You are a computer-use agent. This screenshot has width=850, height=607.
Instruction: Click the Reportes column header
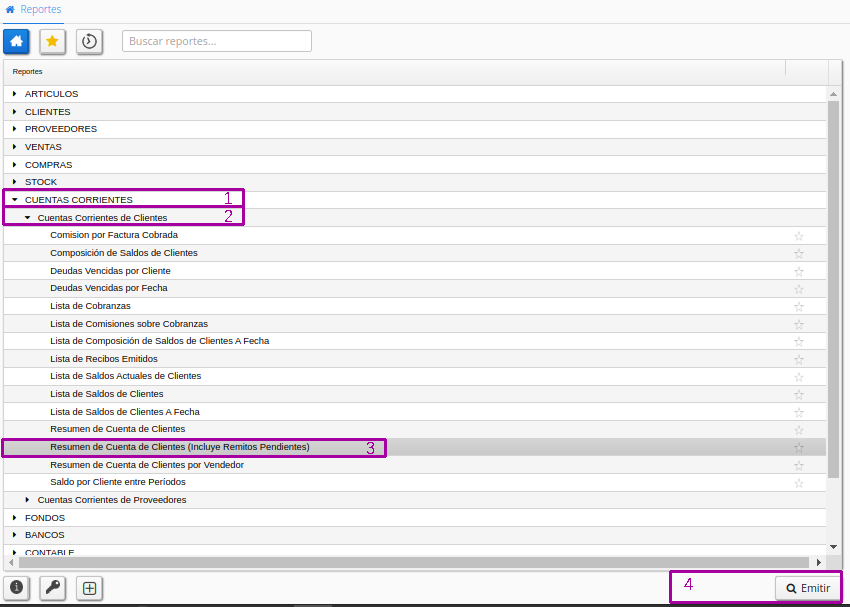394,72
